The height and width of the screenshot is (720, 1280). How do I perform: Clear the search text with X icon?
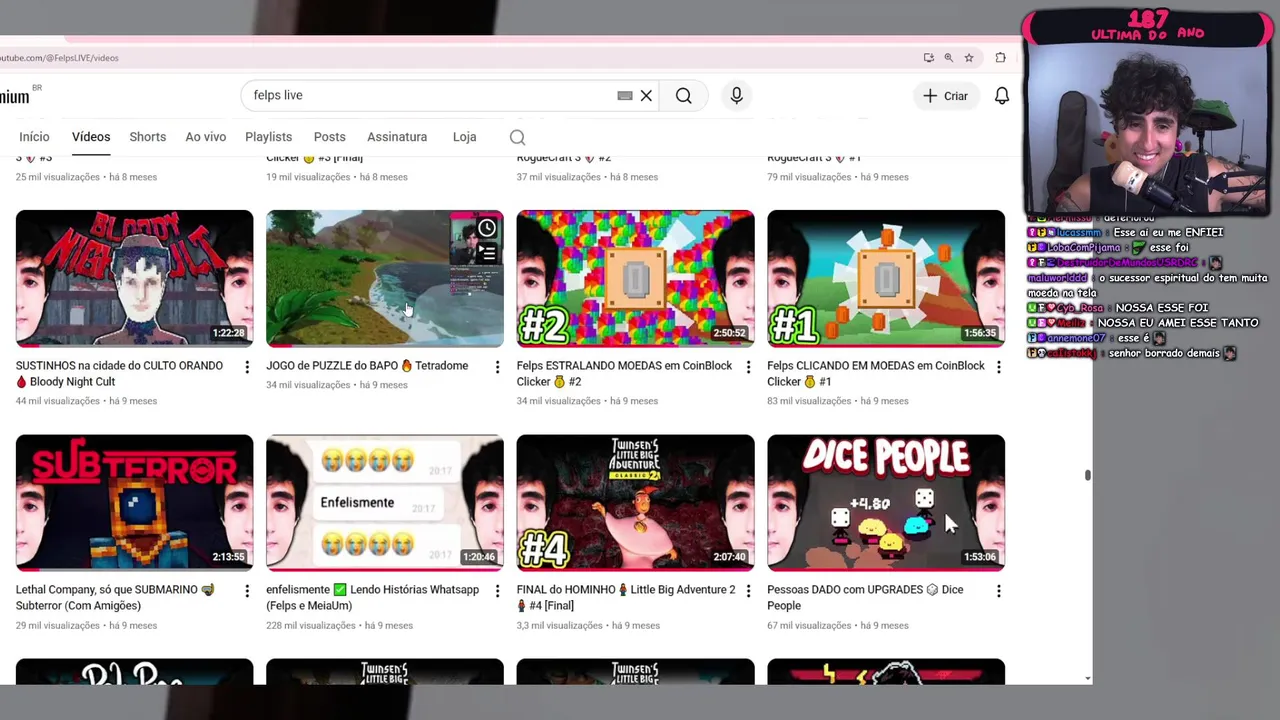[646, 96]
